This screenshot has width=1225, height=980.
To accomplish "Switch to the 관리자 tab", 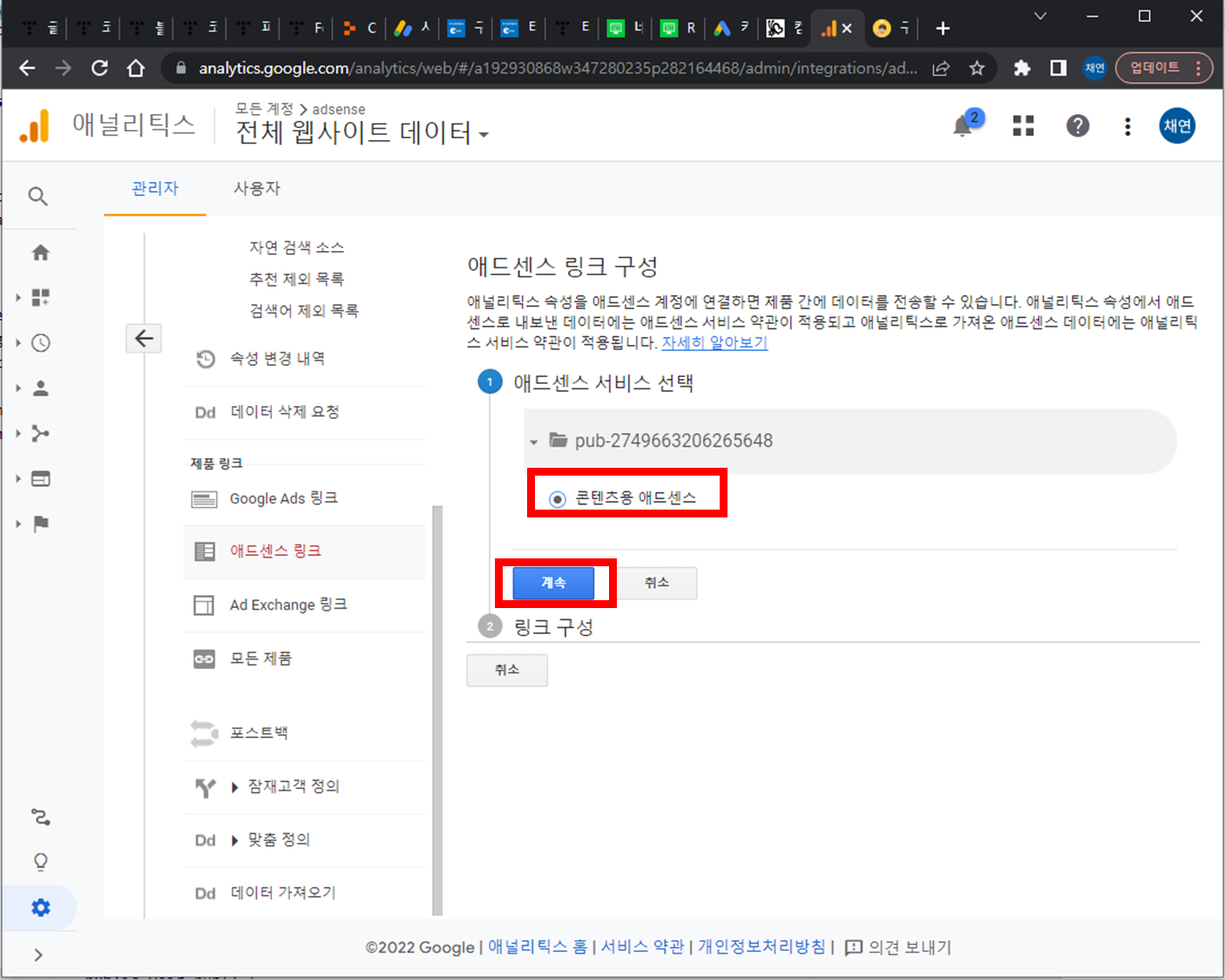I will coord(155,188).
